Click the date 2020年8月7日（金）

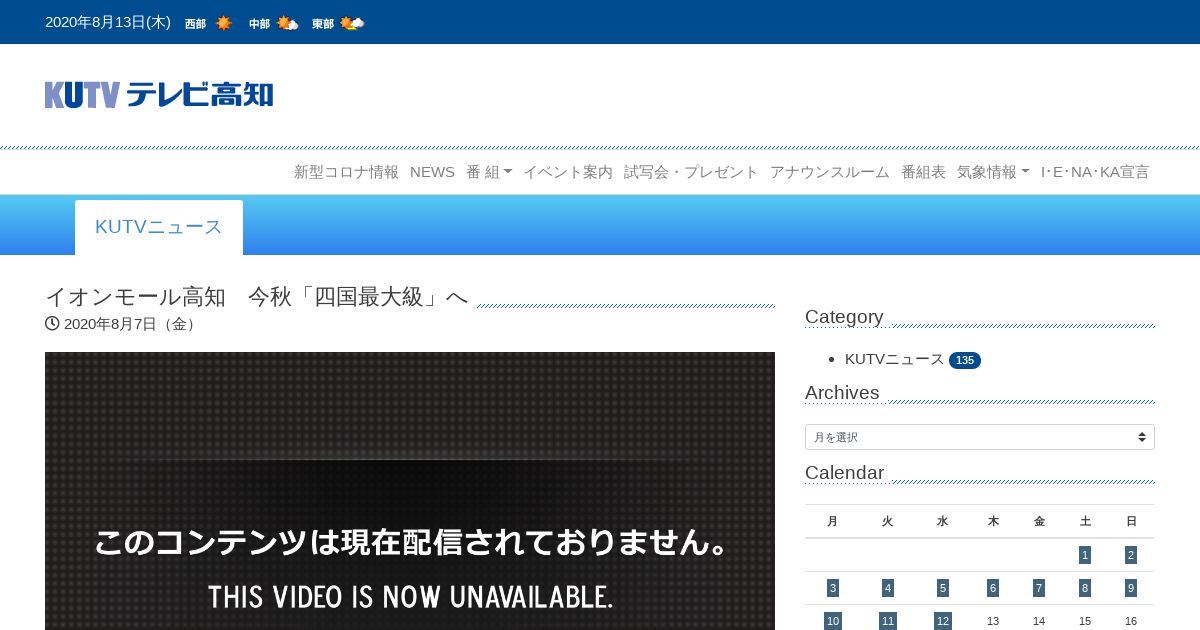(133, 324)
